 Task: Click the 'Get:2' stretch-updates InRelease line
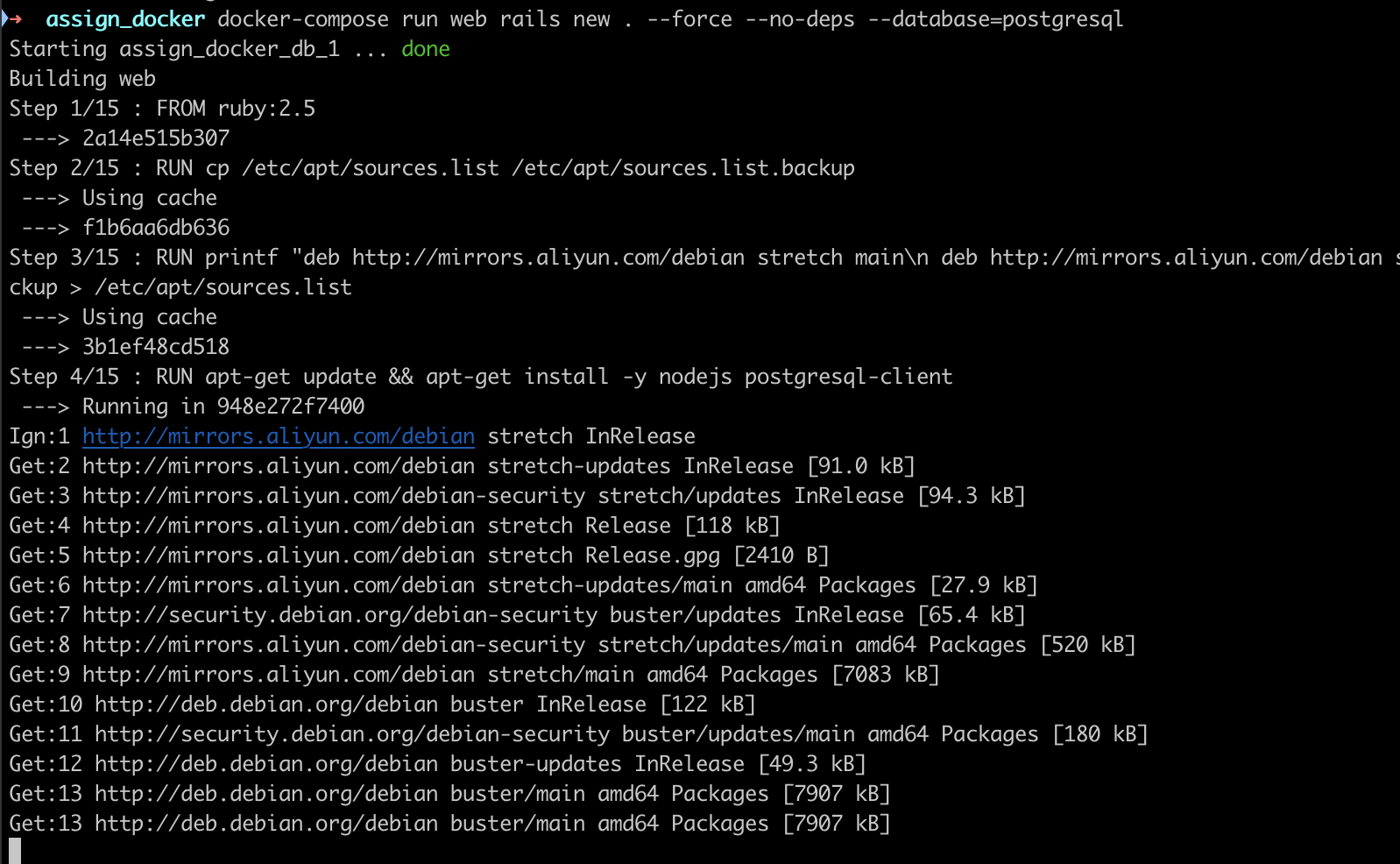tap(462, 466)
